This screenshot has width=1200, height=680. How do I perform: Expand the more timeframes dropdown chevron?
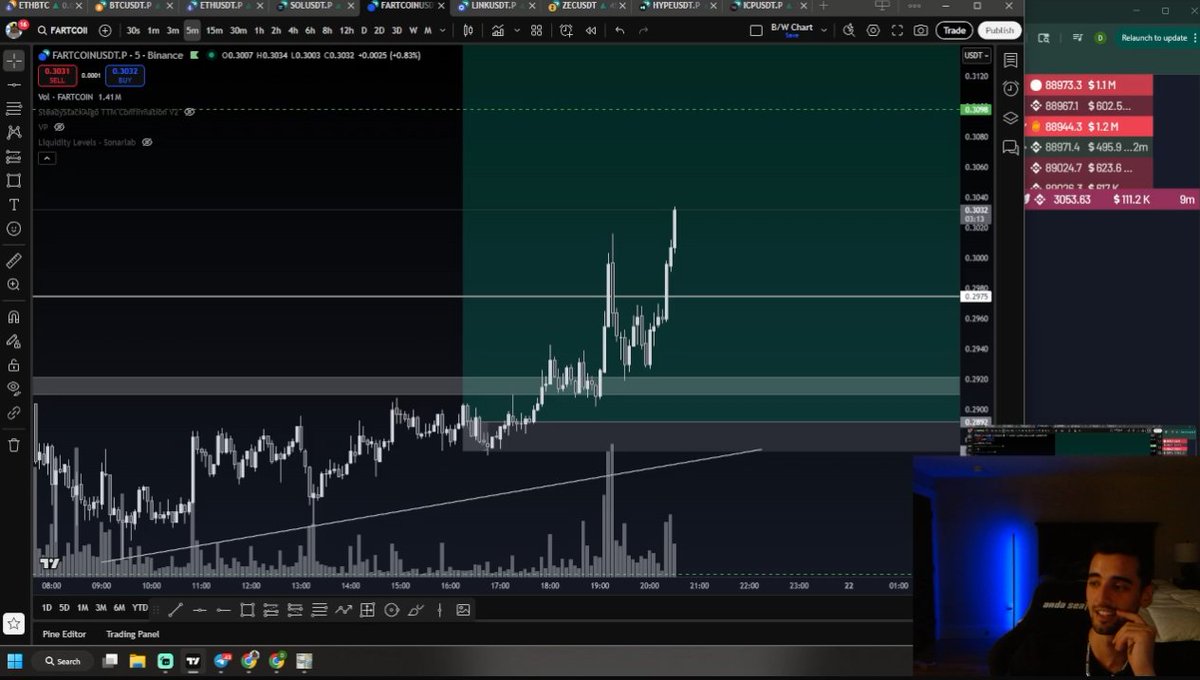coord(441,31)
